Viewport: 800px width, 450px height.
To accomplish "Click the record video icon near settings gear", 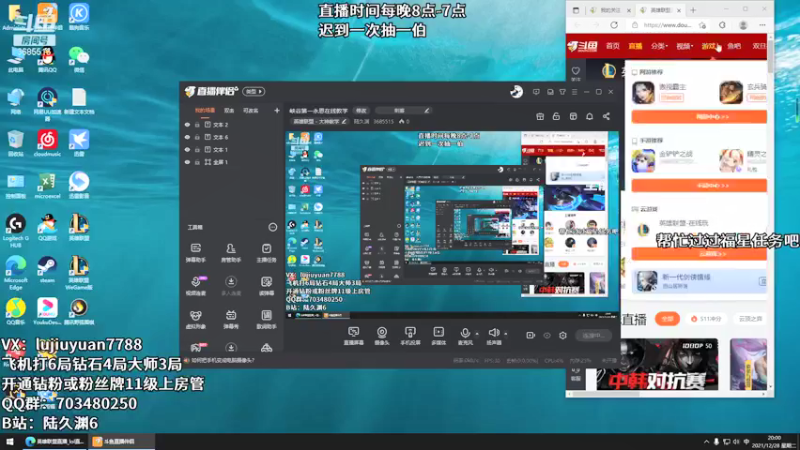I will pos(531,335).
